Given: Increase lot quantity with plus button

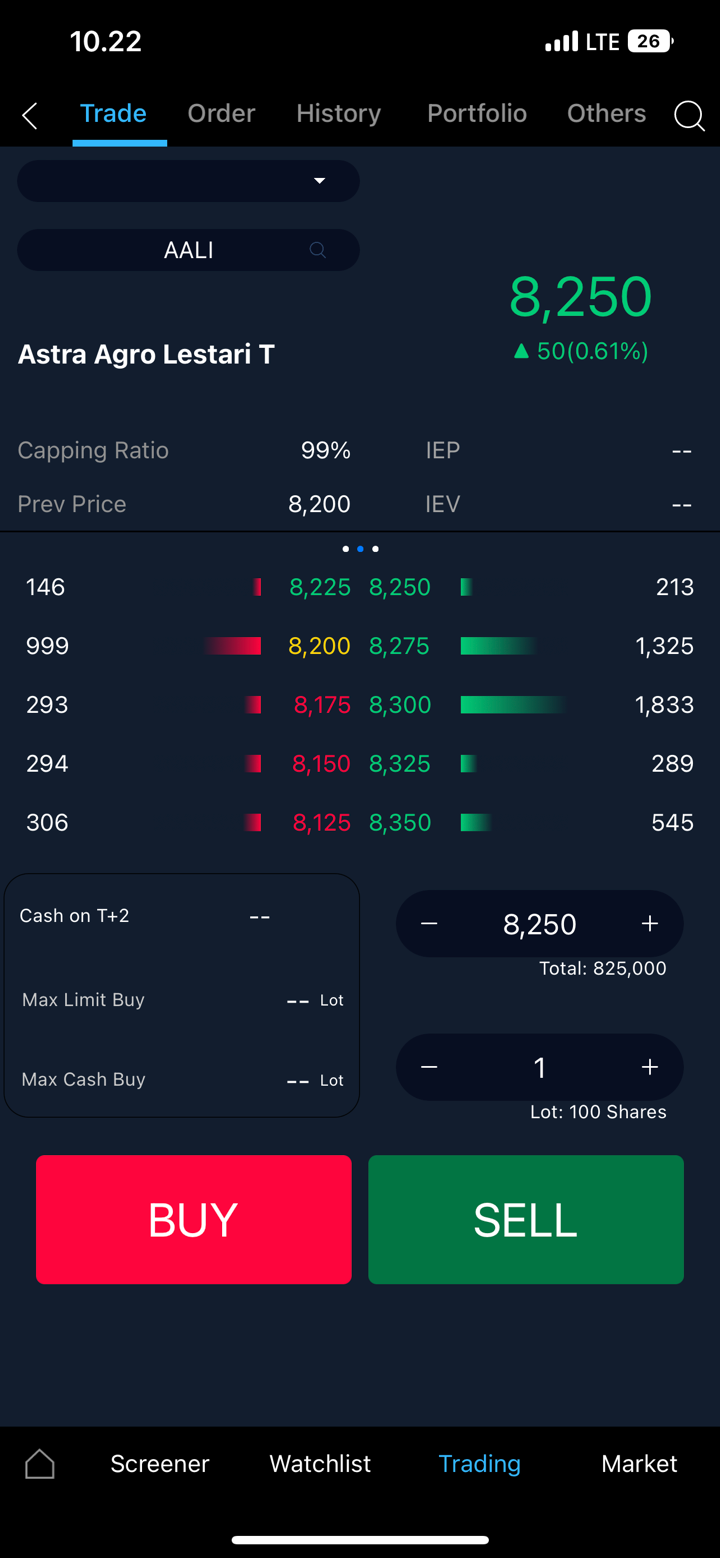Looking at the screenshot, I should 650,1068.
